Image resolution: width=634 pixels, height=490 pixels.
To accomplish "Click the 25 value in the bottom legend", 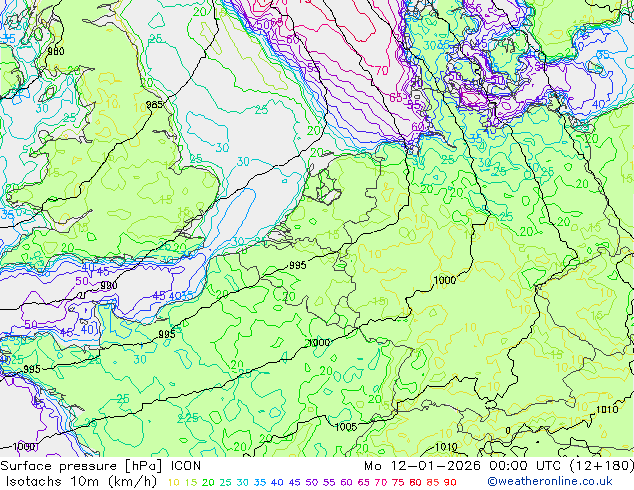I will [x=226, y=482].
